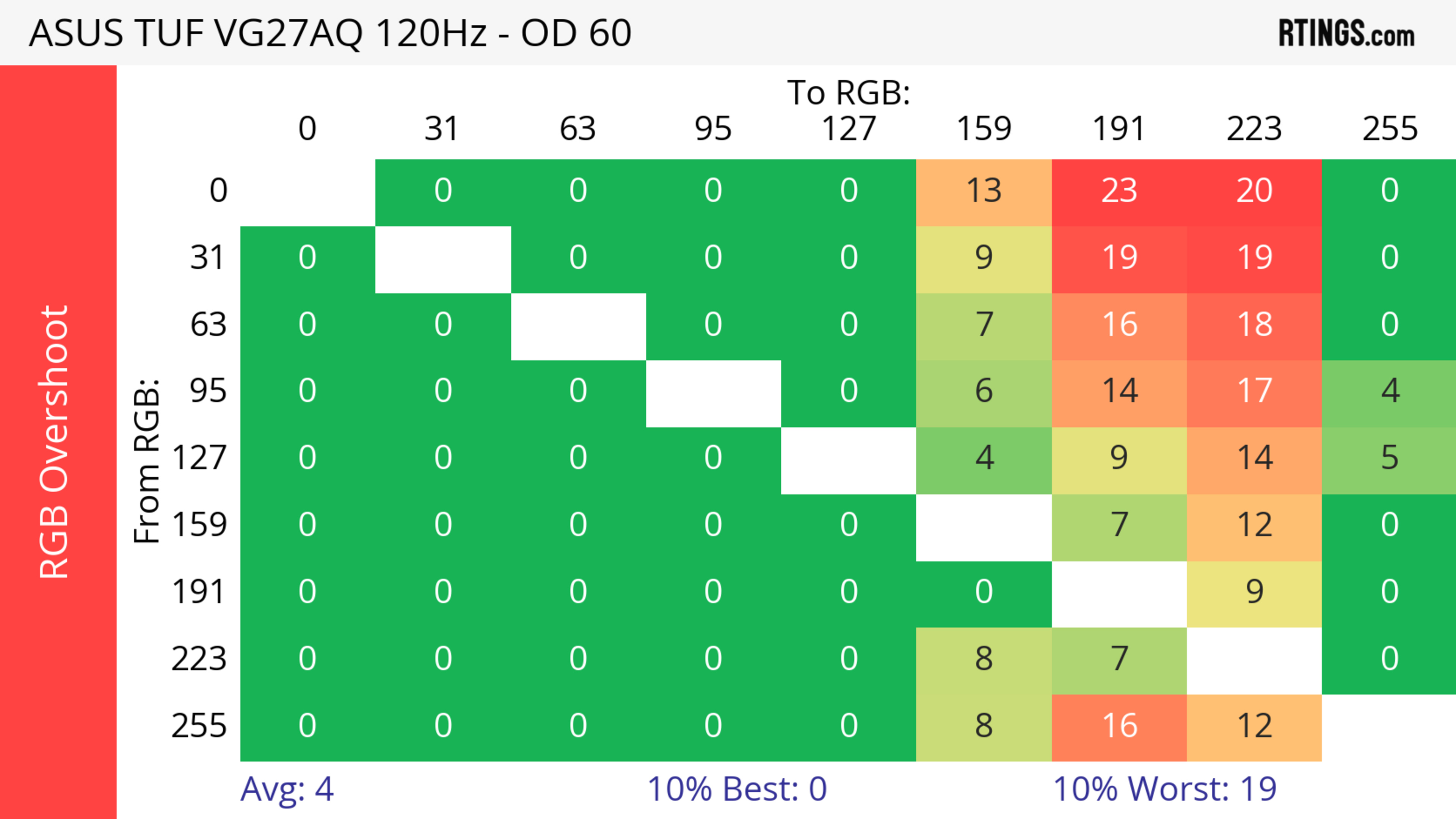
Task: Select the chart title ASUS TUF VG27AQ
Action: 329,33
